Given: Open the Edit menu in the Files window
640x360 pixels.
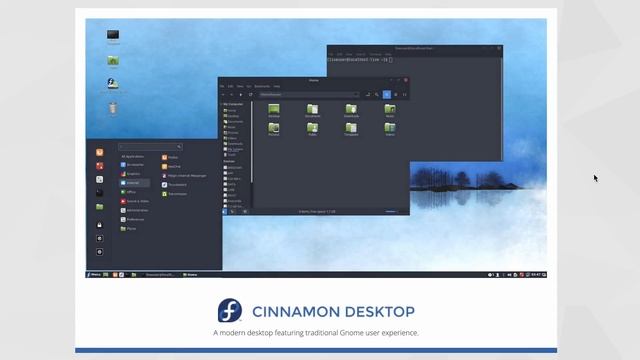Looking at the screenshot, I should 231,87.
